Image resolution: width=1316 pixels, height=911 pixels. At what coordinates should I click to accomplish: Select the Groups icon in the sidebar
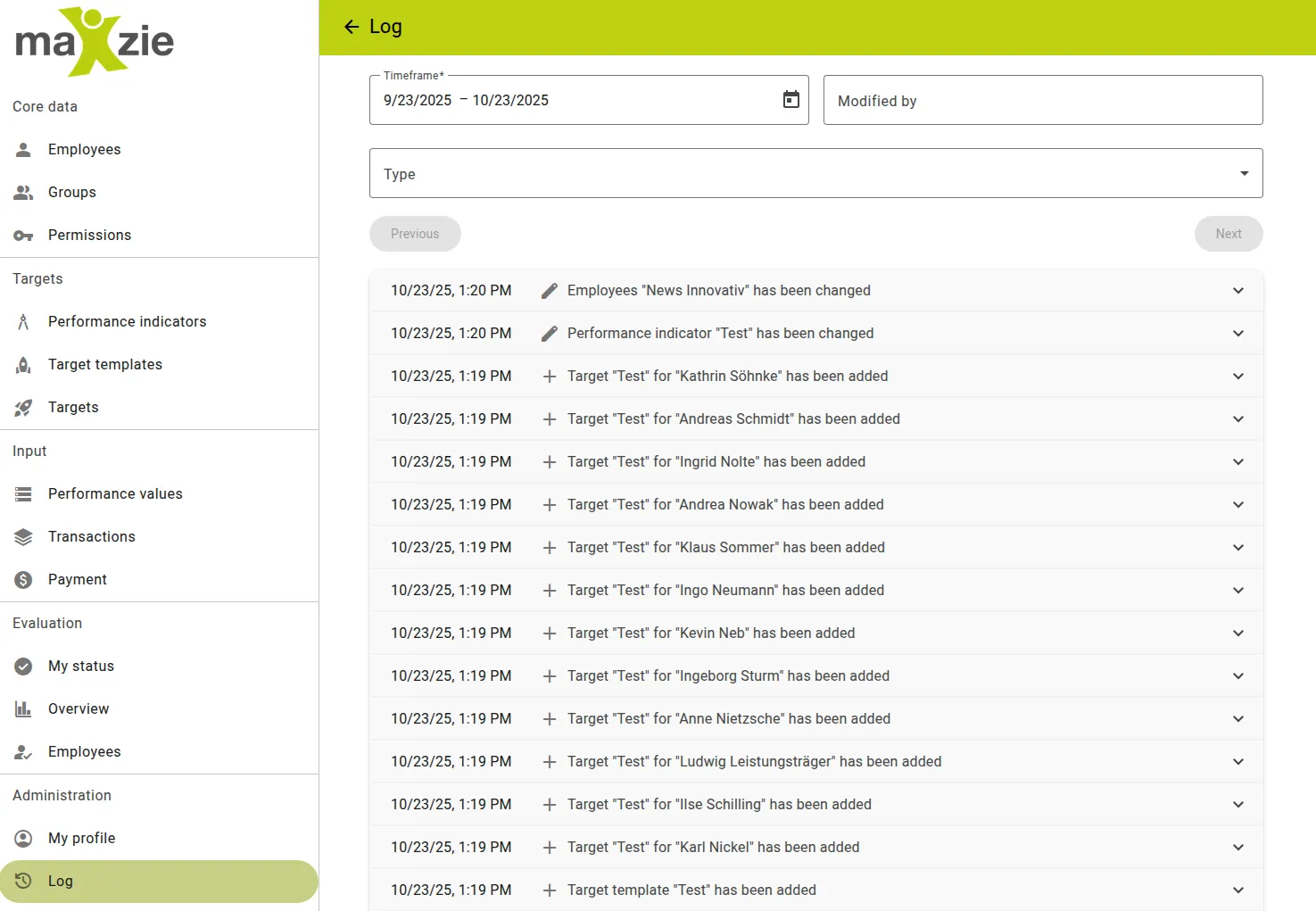[x=23, y=192]
